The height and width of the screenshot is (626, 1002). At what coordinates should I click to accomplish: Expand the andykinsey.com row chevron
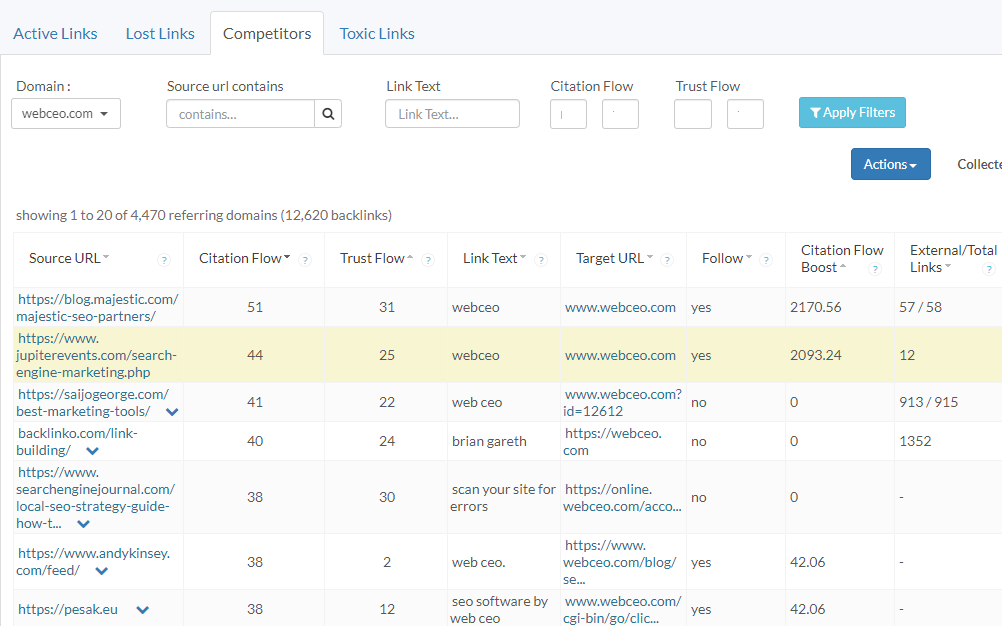(101, 571)
